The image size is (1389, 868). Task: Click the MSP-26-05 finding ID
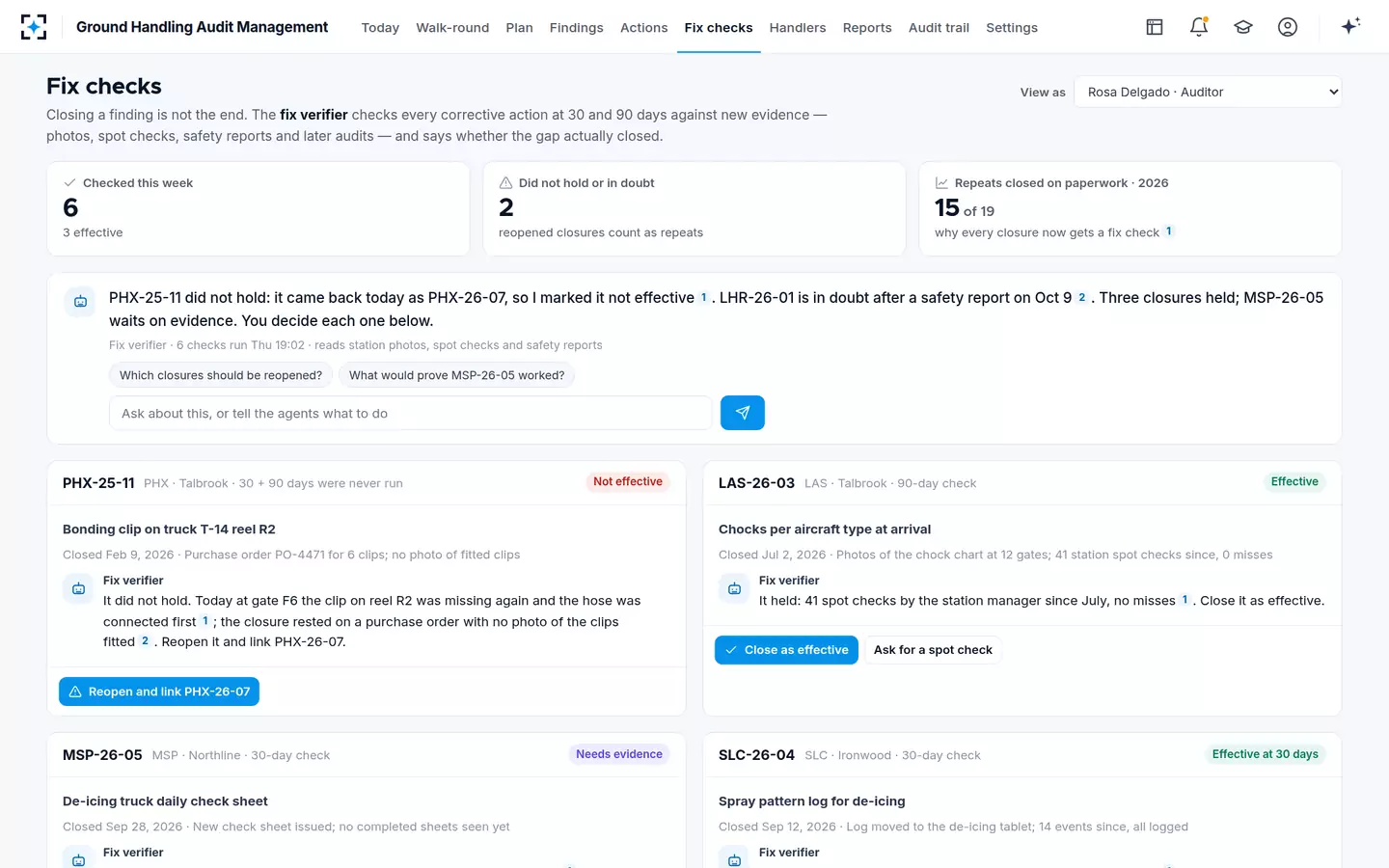point(102,755)
